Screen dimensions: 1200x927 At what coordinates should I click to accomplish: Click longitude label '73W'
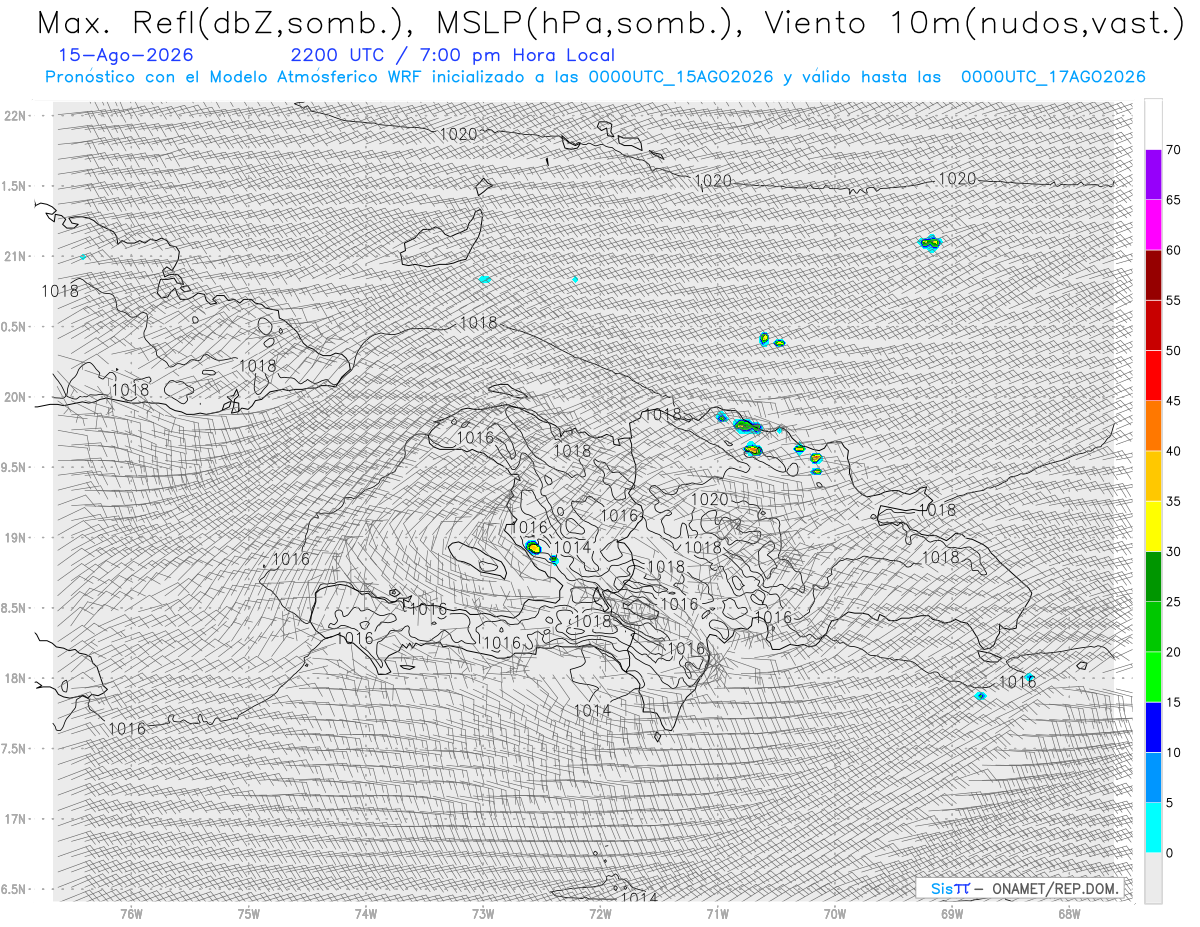click(x=483, y=913)
